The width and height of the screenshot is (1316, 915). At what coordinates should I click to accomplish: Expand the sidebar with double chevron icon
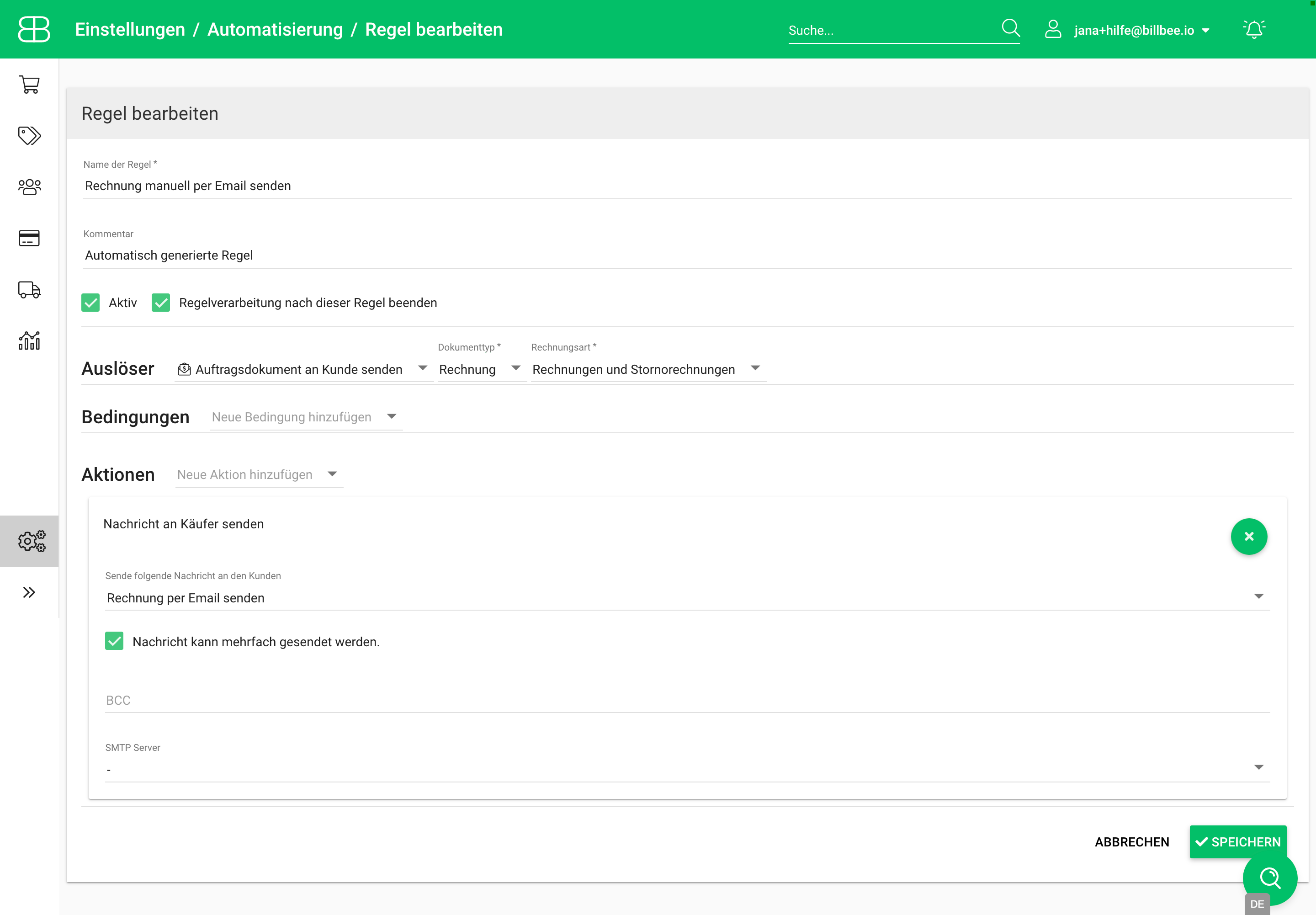click(x=29, y=592)
